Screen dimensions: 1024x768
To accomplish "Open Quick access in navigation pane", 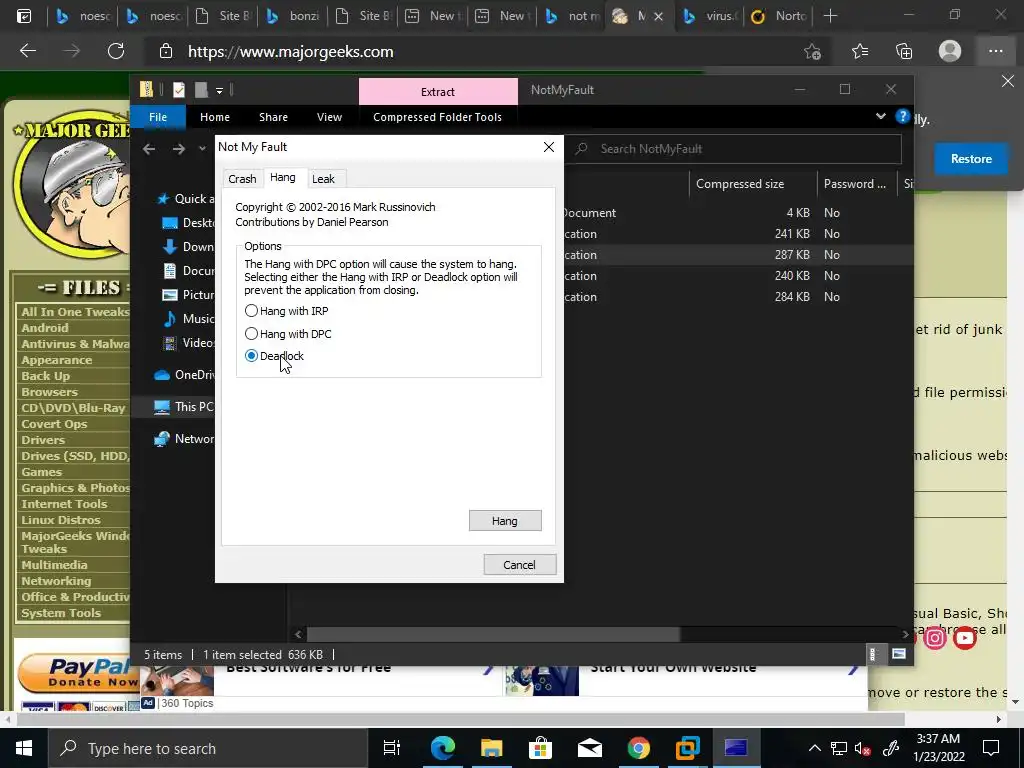I will coord(185,199).
